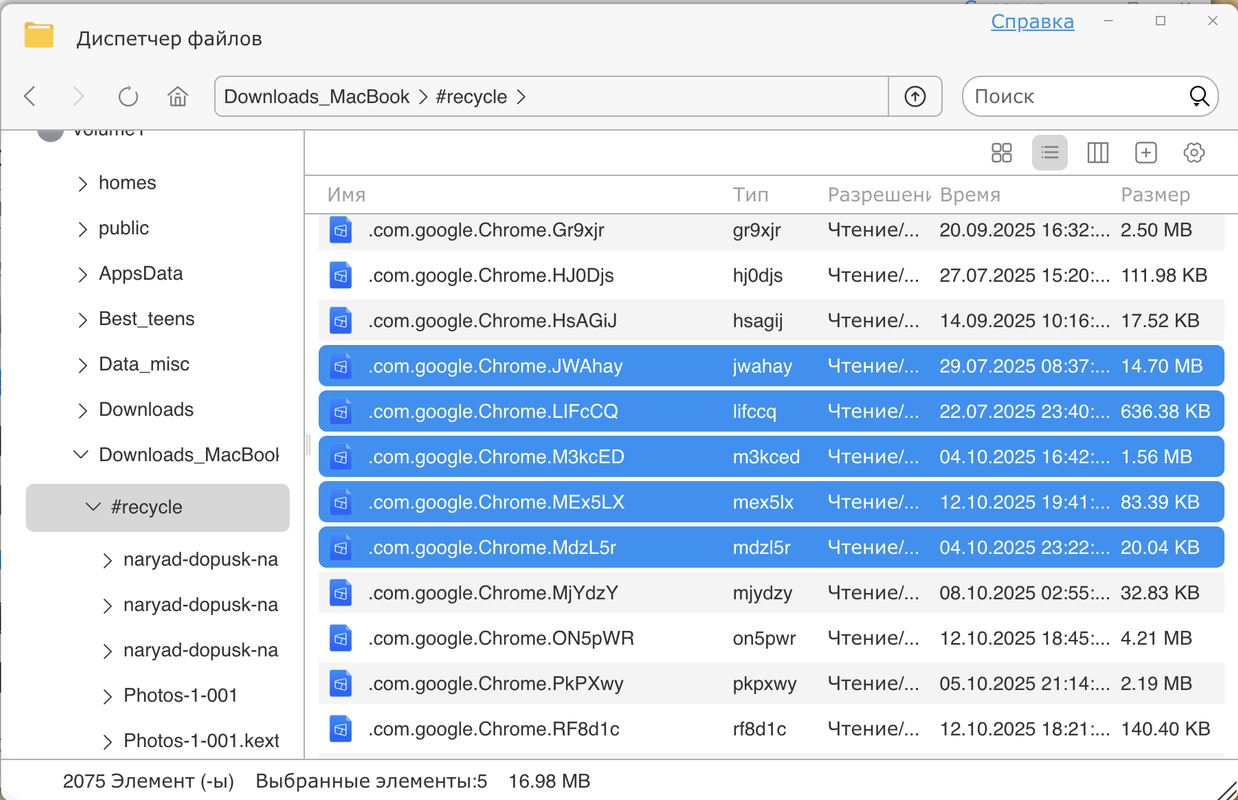Image resolution: width=1238 pixels, height=800 pixels.
Task: Expand the homes folder chevron
Action: pos(82,183)
